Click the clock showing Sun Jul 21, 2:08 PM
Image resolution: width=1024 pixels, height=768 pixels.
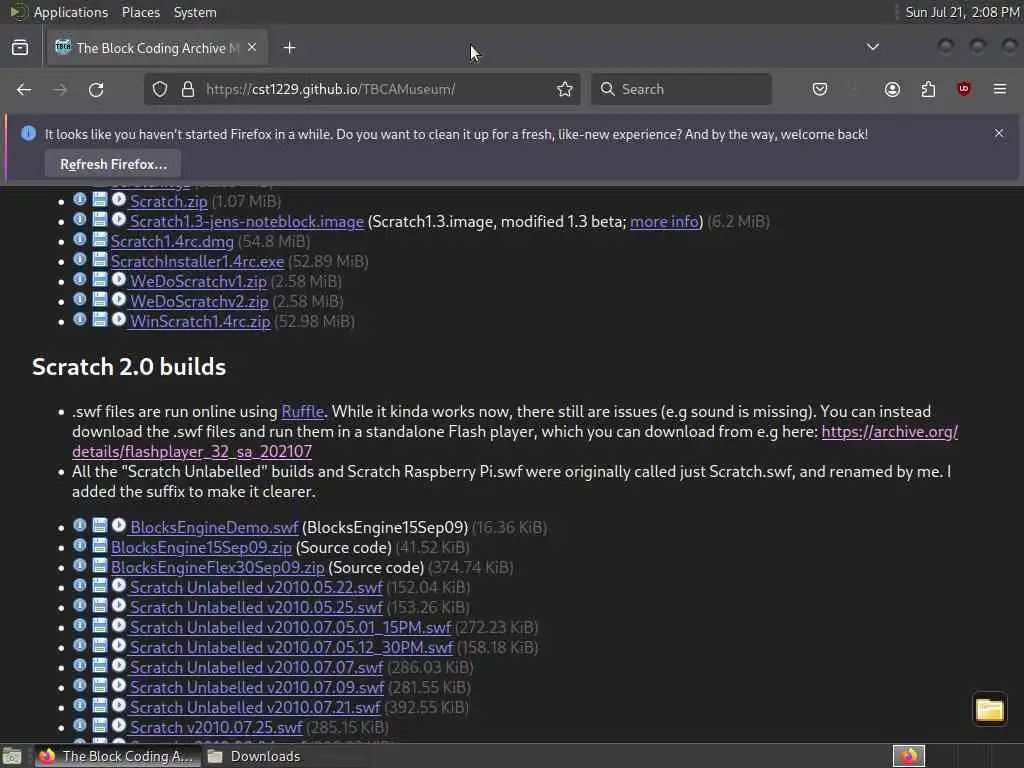click(x=962, y=12)
